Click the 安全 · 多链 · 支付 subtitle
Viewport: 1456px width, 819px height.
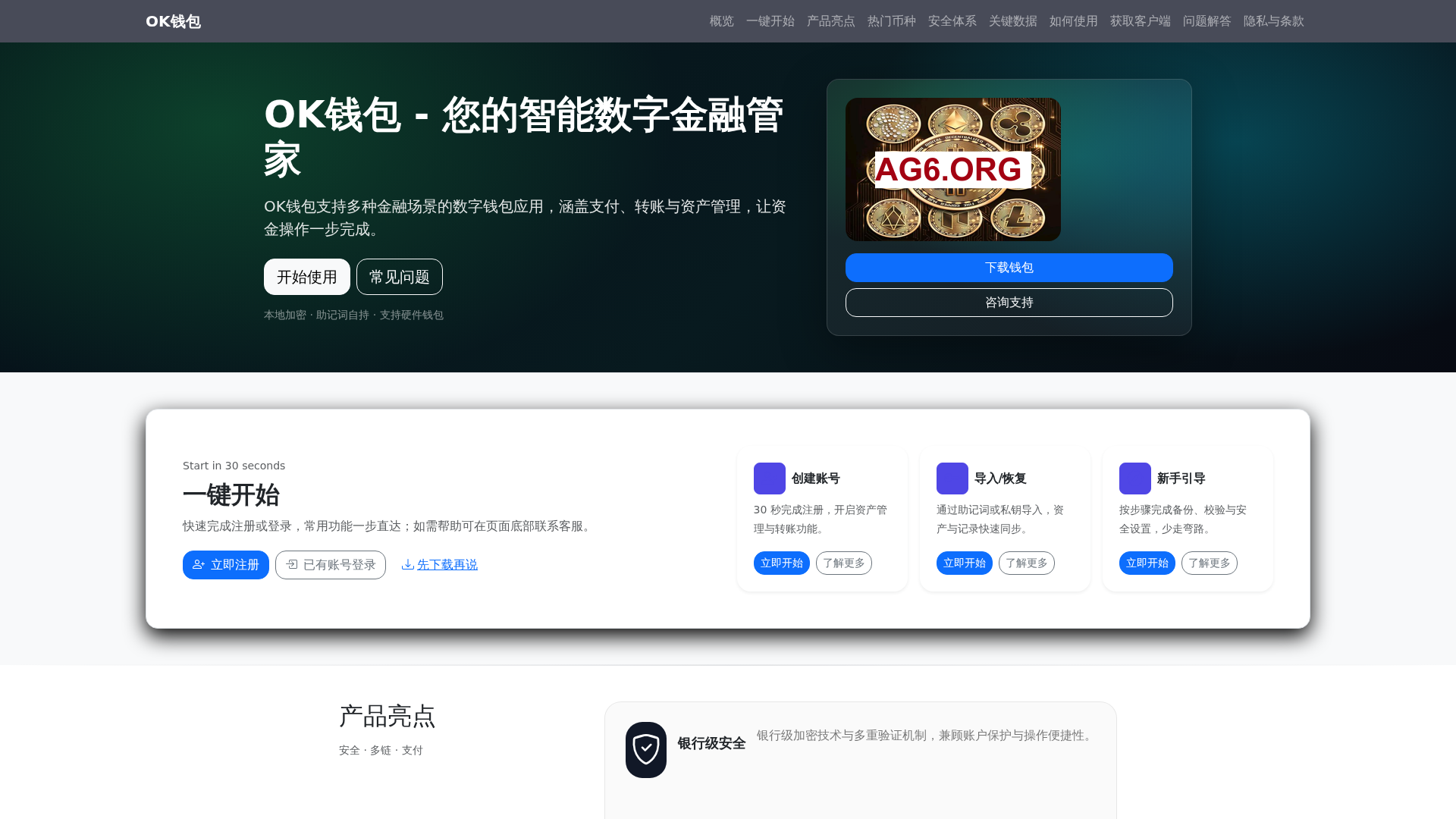point(381,750)
